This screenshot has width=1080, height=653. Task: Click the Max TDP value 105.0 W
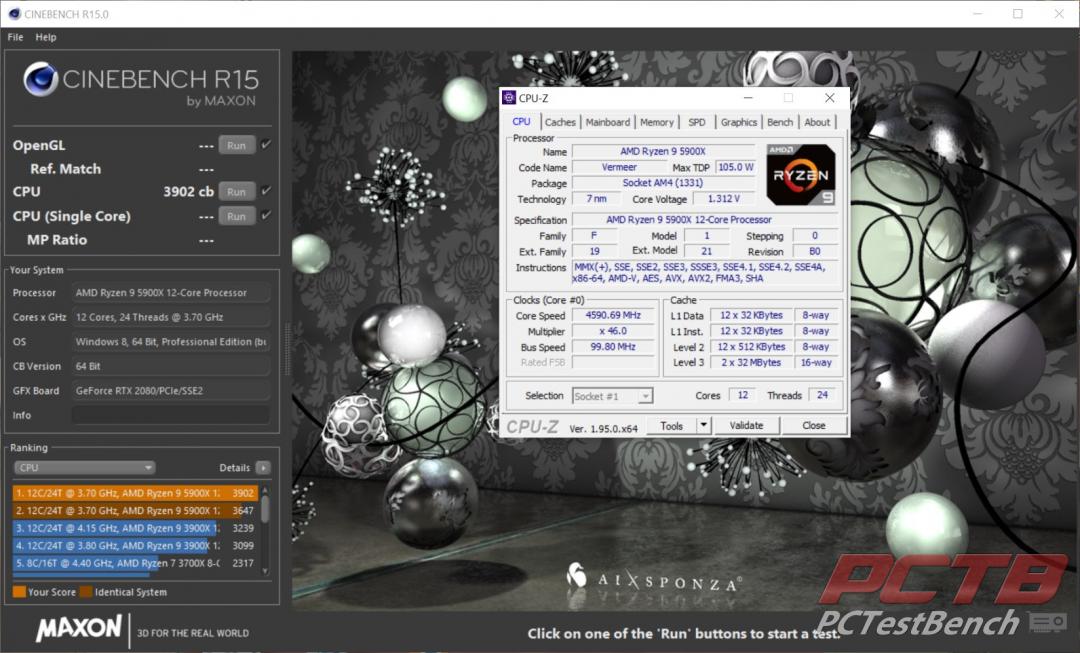pyautogui.click(x=736, y=167)
